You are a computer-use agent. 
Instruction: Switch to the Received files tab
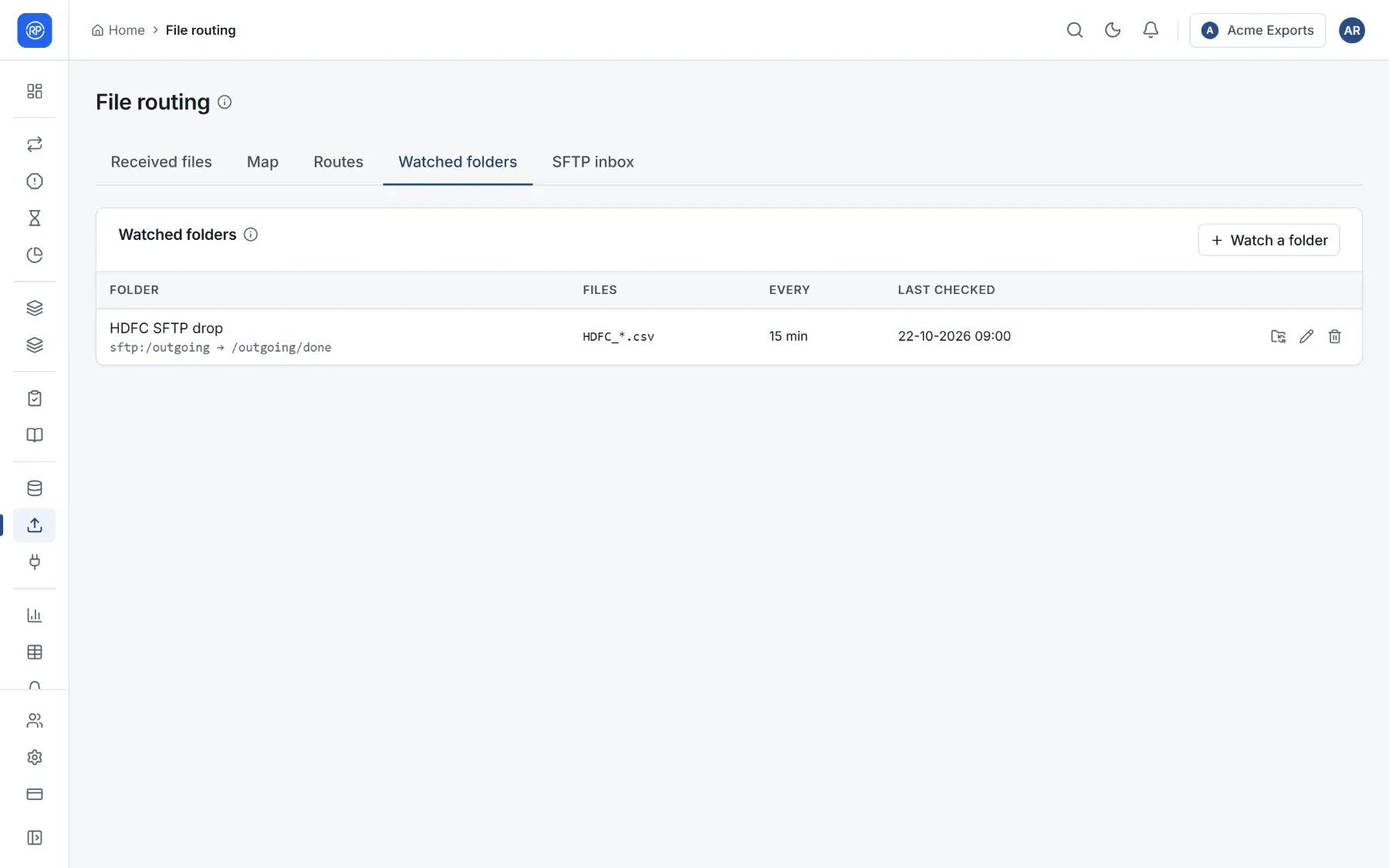click(161, 162)
